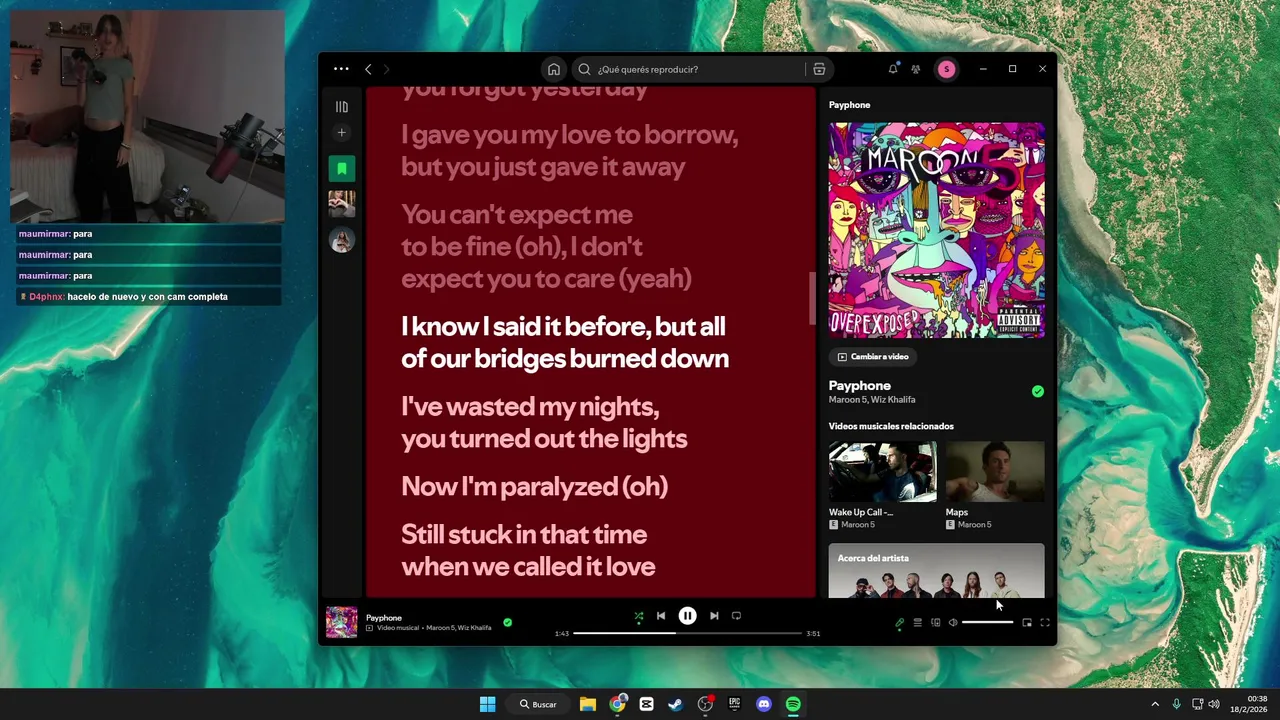Click album art thumbnail in player bar
The height and width of the screenshot is (720, 1280).
point(341,622)
